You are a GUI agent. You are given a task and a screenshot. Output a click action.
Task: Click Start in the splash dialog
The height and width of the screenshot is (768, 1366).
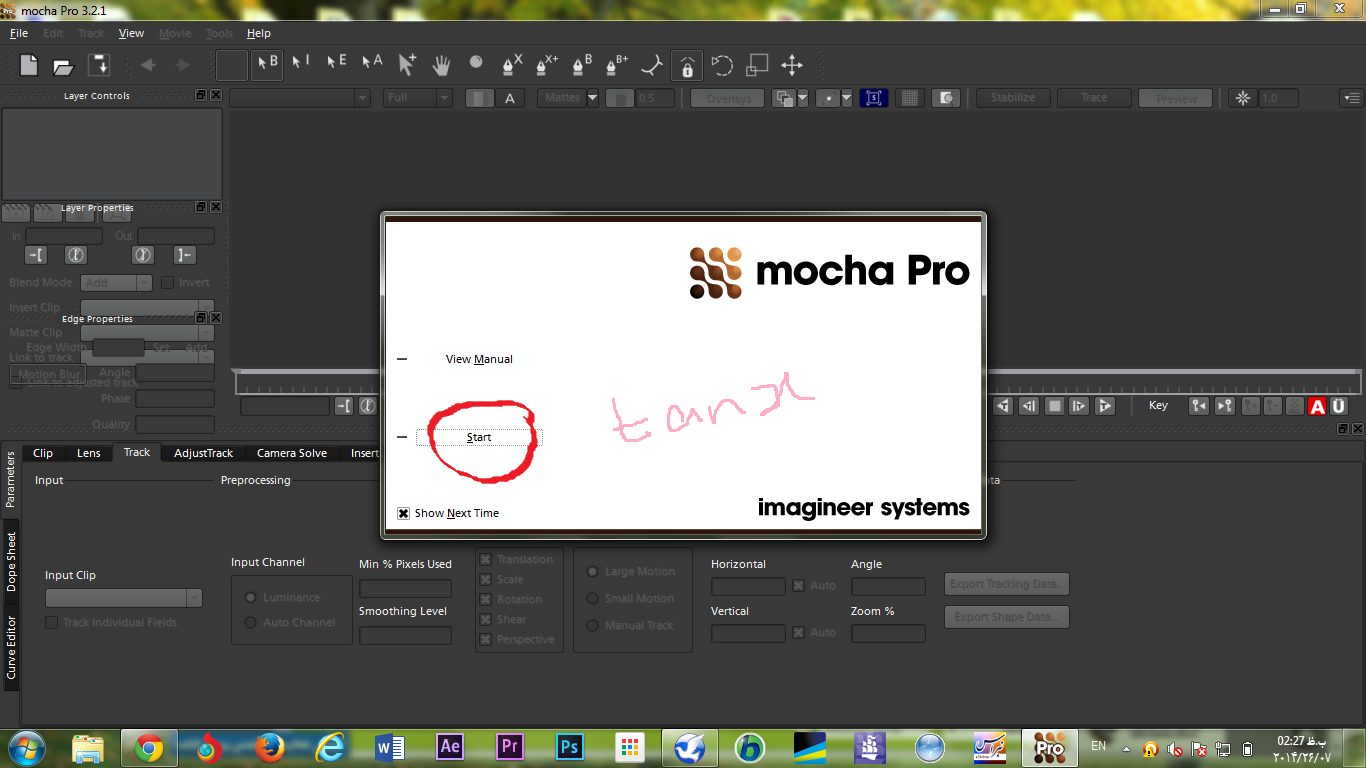[x=479, y=437]
